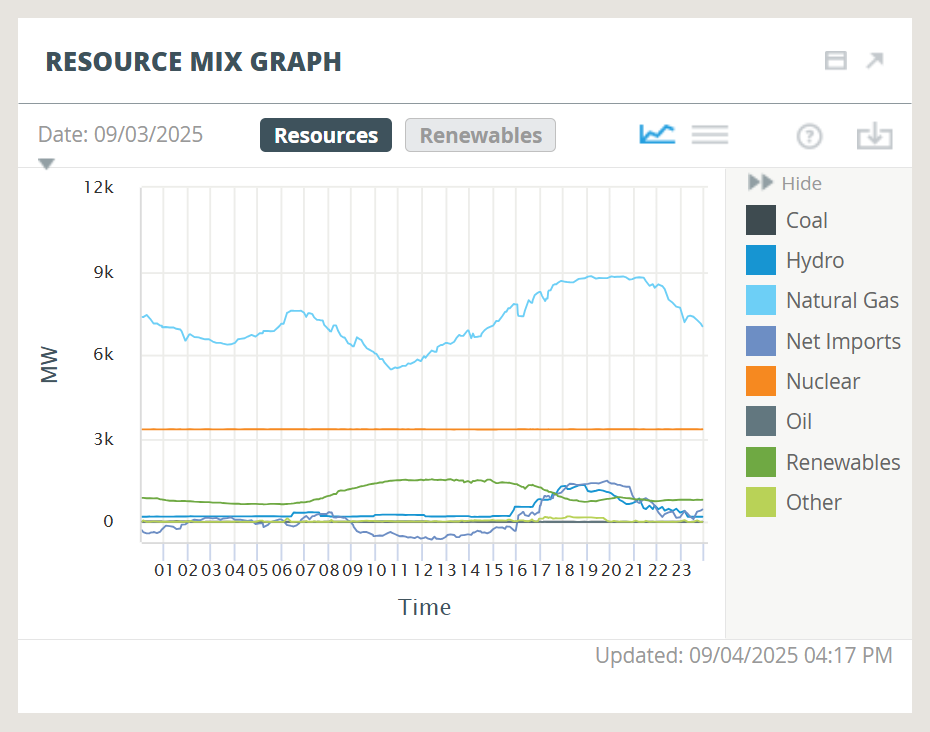Image resolution: width=930 pixels, height=732 pixels.
Task: Open the date picker dropdown triangle
Action: 46,164
